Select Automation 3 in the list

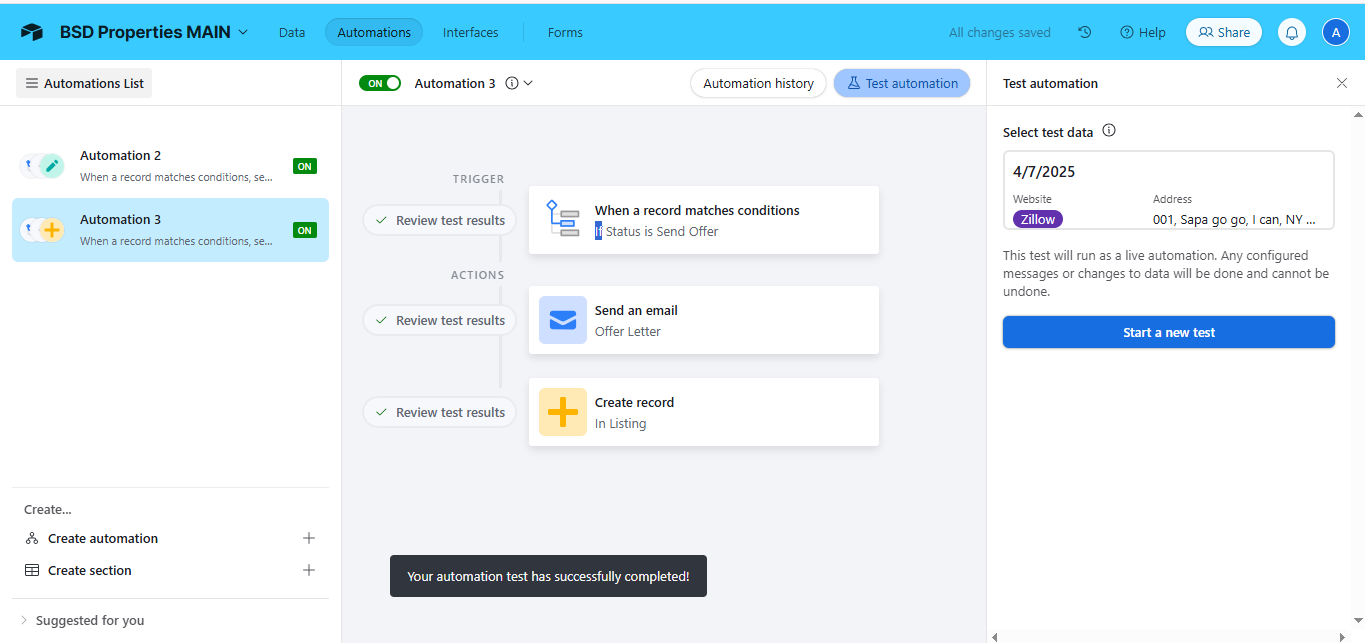(x=170, y=230)
